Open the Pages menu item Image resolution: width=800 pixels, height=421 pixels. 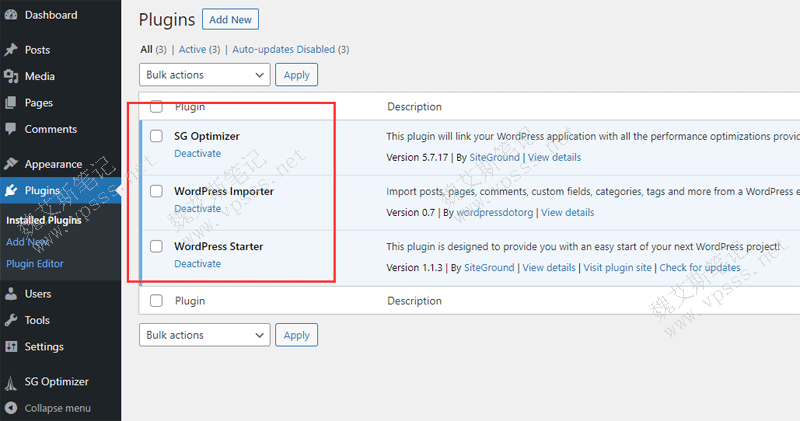click(x=39, y=103)
